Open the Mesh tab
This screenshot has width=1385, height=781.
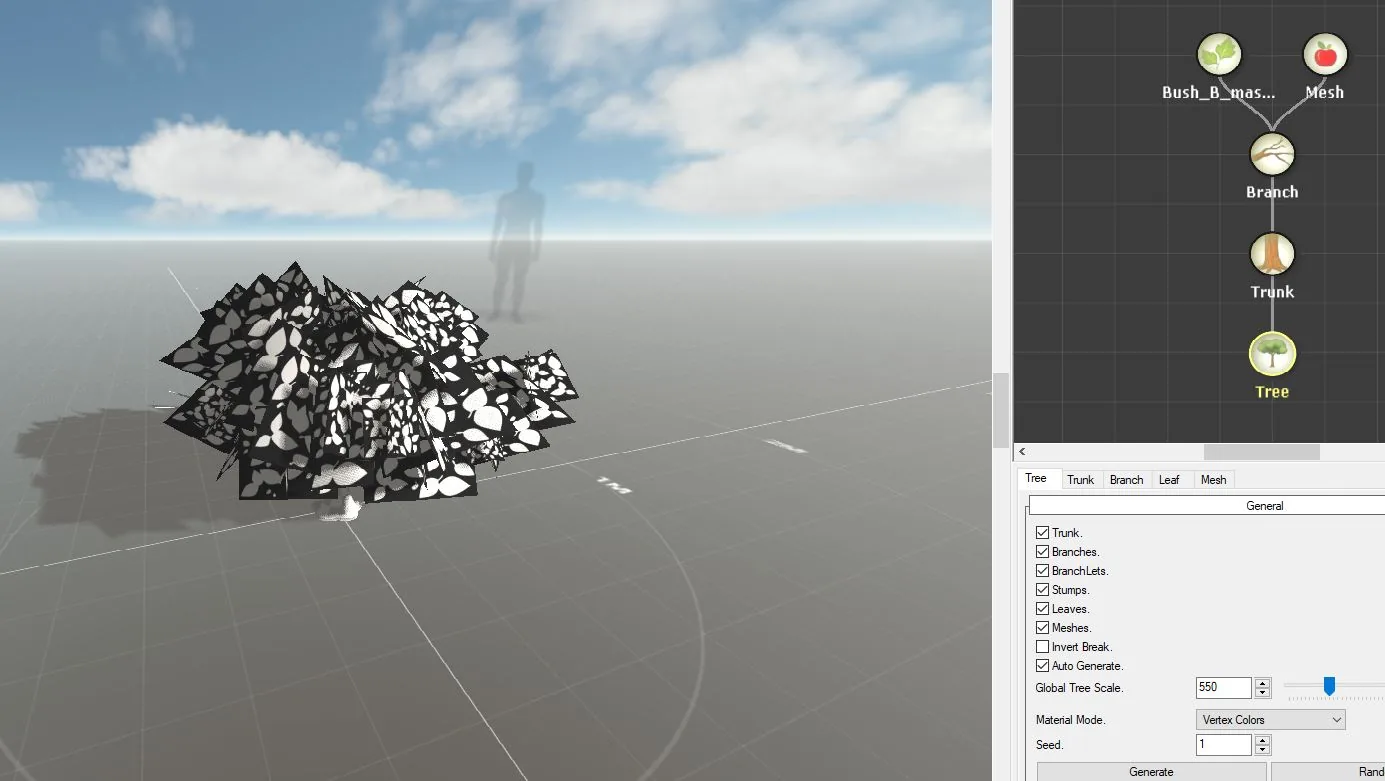pyautogui.click(x=1213, y=480)
